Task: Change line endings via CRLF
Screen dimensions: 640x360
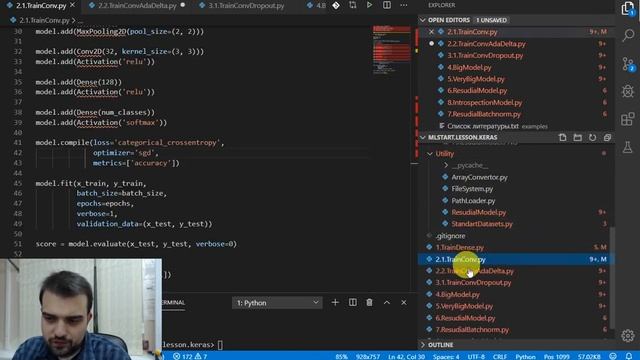Action: coord(500,356)
